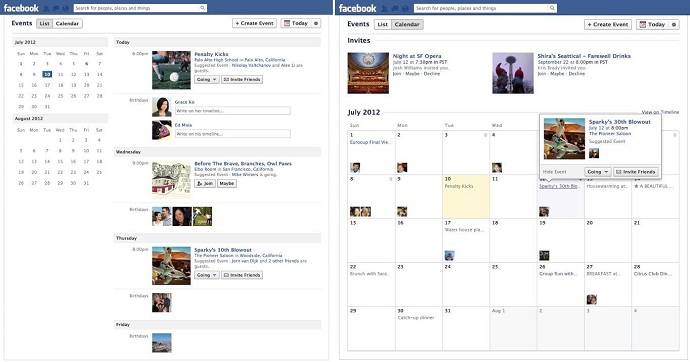Open Shira's Seattical Farewell Drinks title
690x362 pixels.
pos(584,56)
